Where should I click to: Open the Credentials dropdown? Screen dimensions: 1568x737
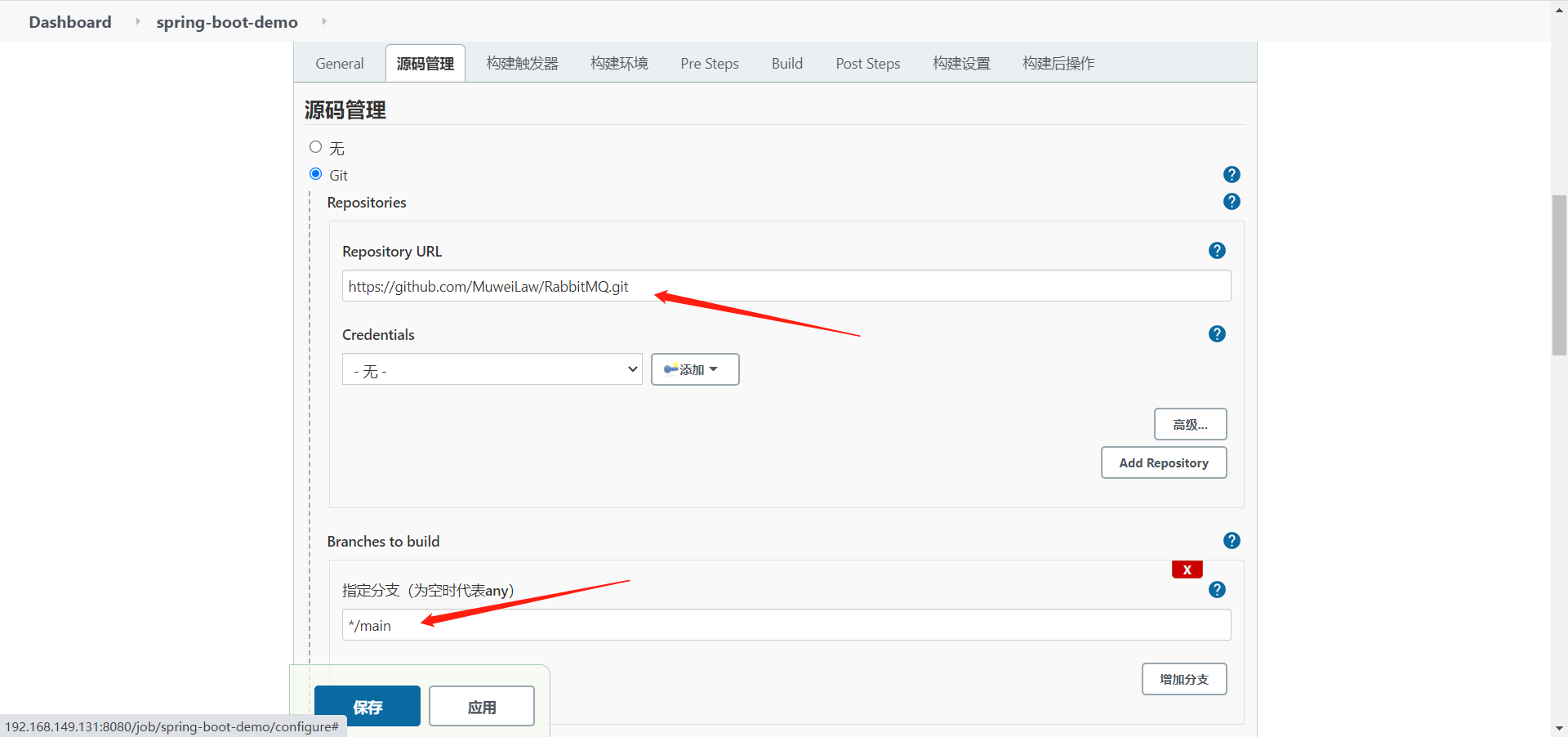pyautogui.click(x=492, y=369)
